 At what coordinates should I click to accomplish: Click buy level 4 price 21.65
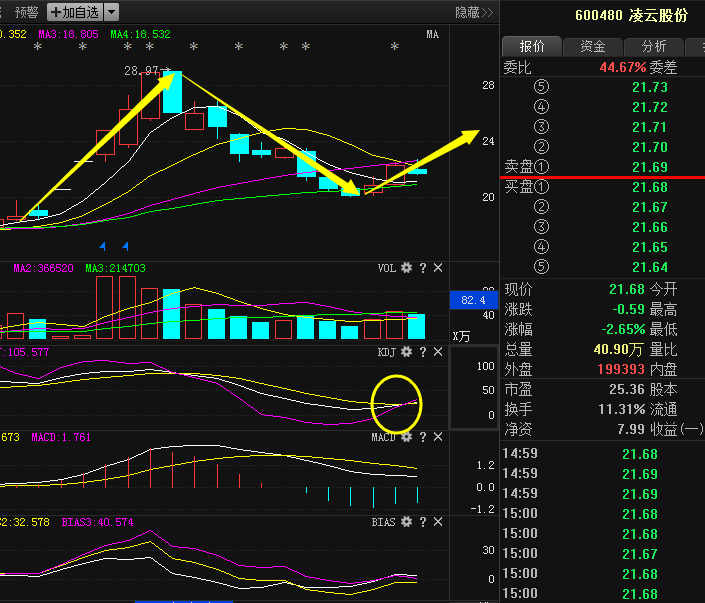click(x=650, y=247)
